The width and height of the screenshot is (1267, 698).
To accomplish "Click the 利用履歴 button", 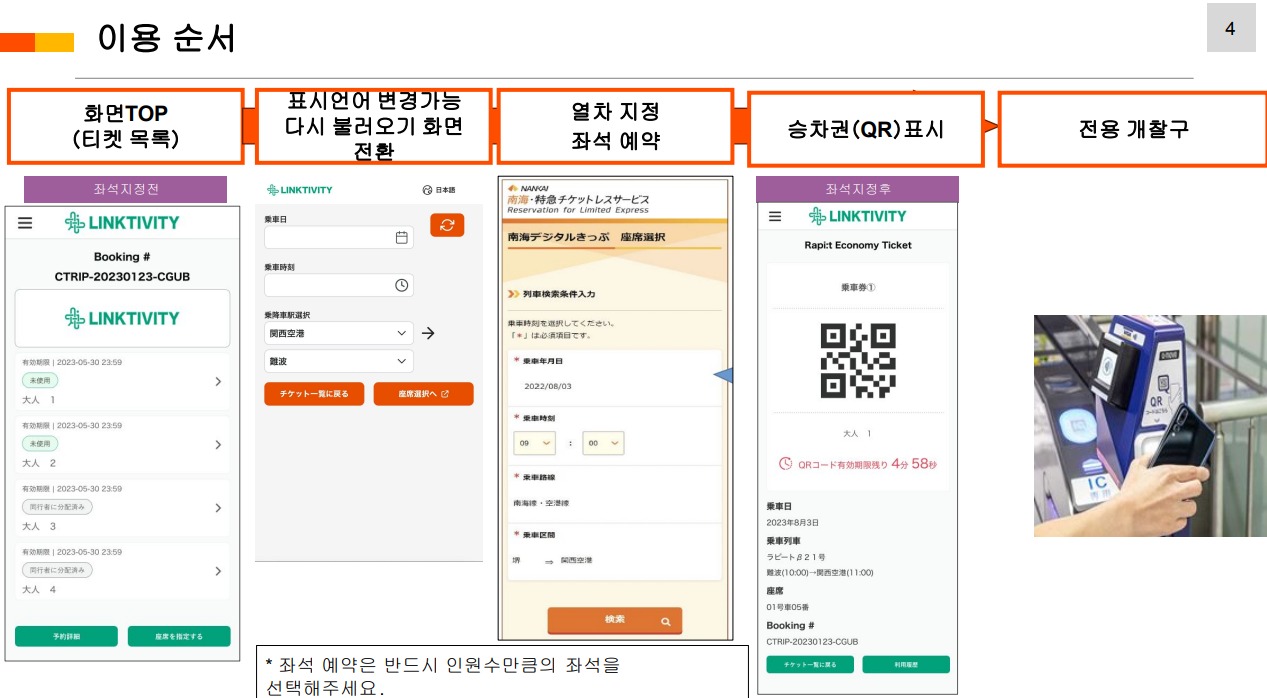I will point(905,664).
